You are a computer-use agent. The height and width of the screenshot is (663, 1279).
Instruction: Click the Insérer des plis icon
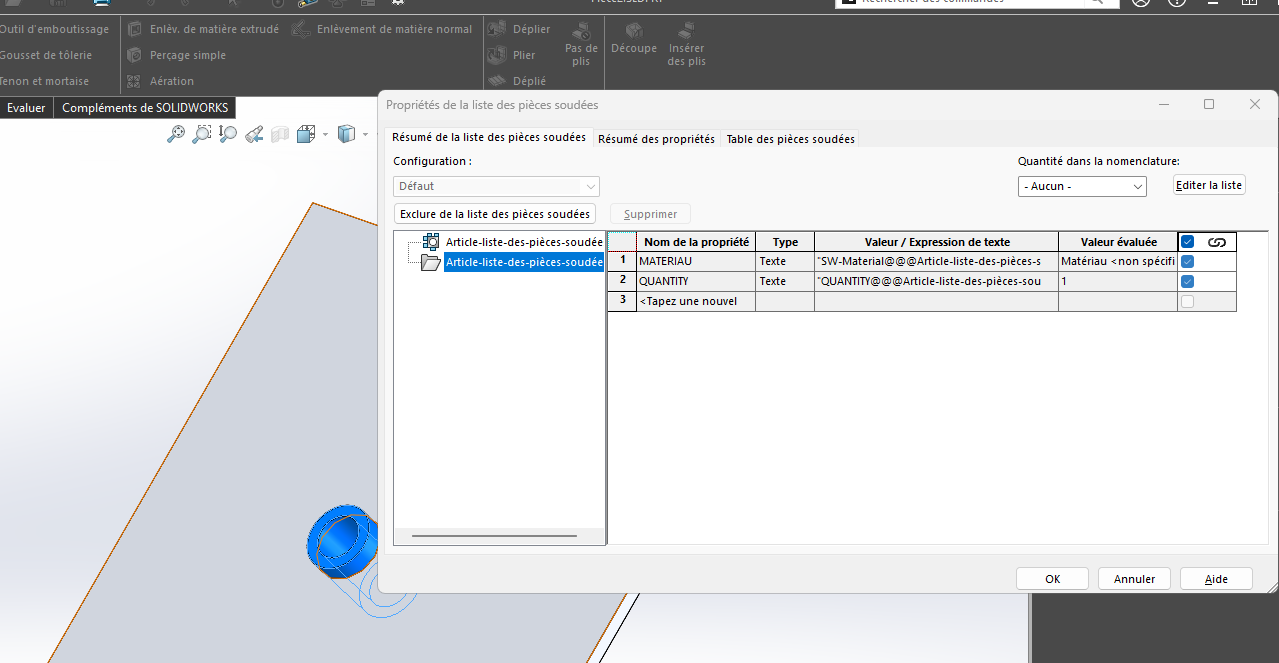tap(687, 30)
